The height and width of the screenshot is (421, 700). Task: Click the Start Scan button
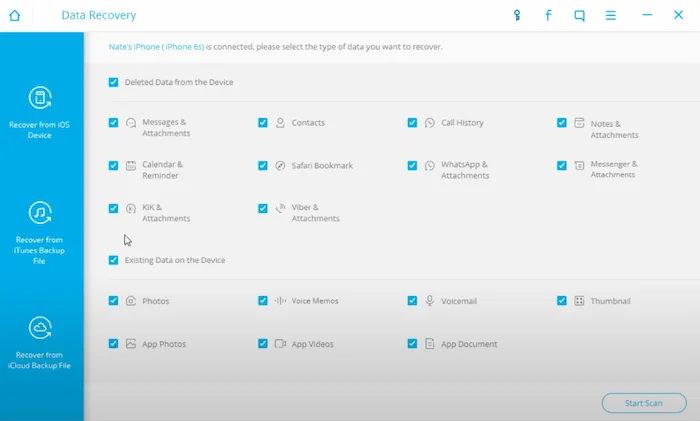(x=644, y=403)
